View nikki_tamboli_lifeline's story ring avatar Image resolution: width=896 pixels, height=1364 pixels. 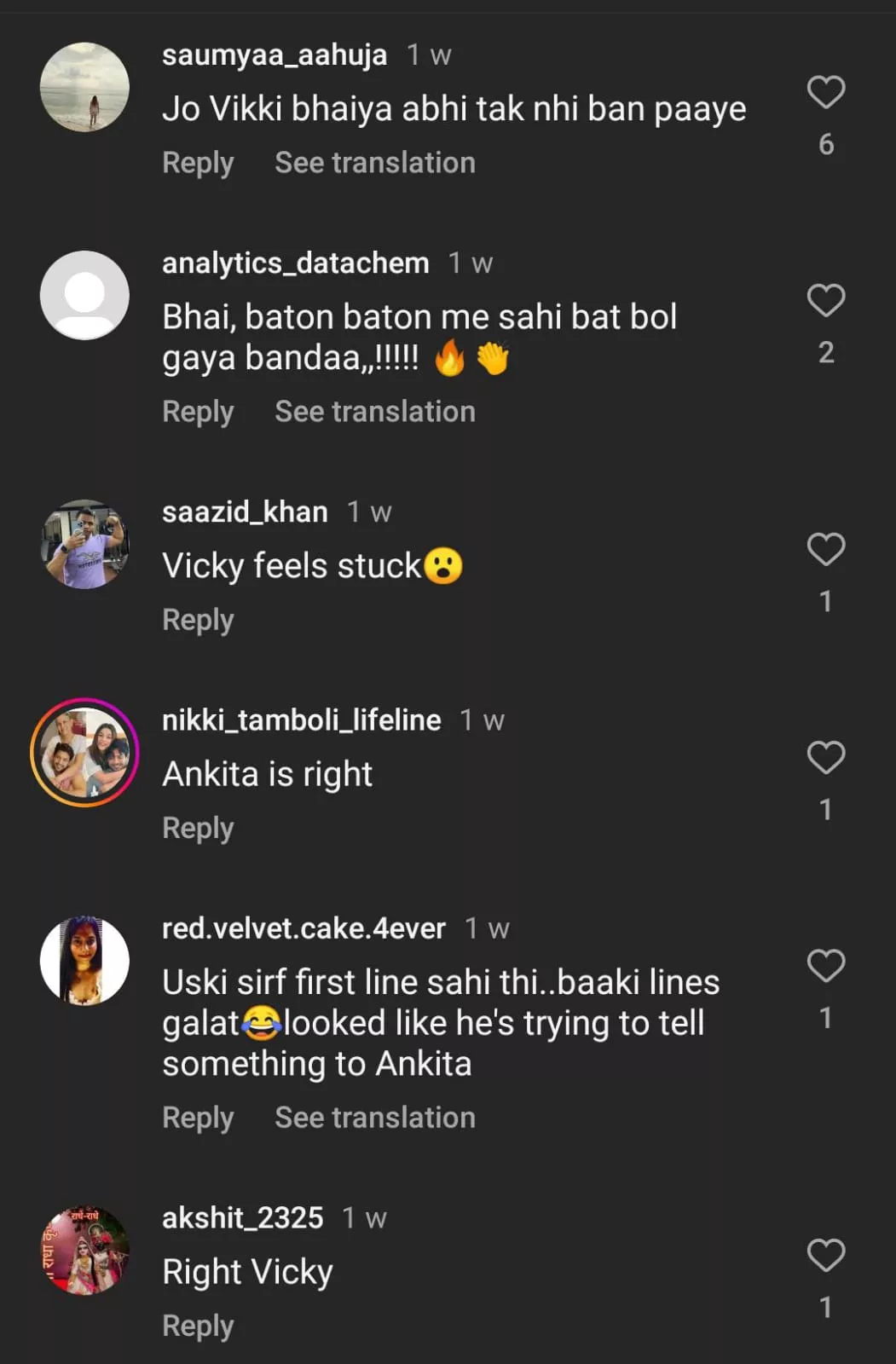pos(85,753)
